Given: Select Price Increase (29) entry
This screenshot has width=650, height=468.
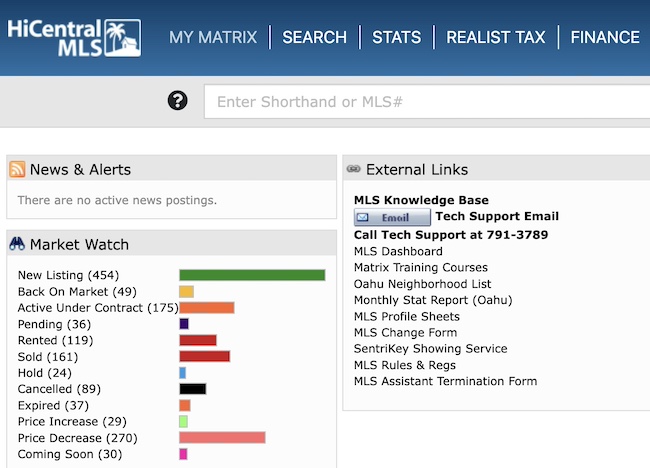Looking at the screenshot, I should click(72, 422).
